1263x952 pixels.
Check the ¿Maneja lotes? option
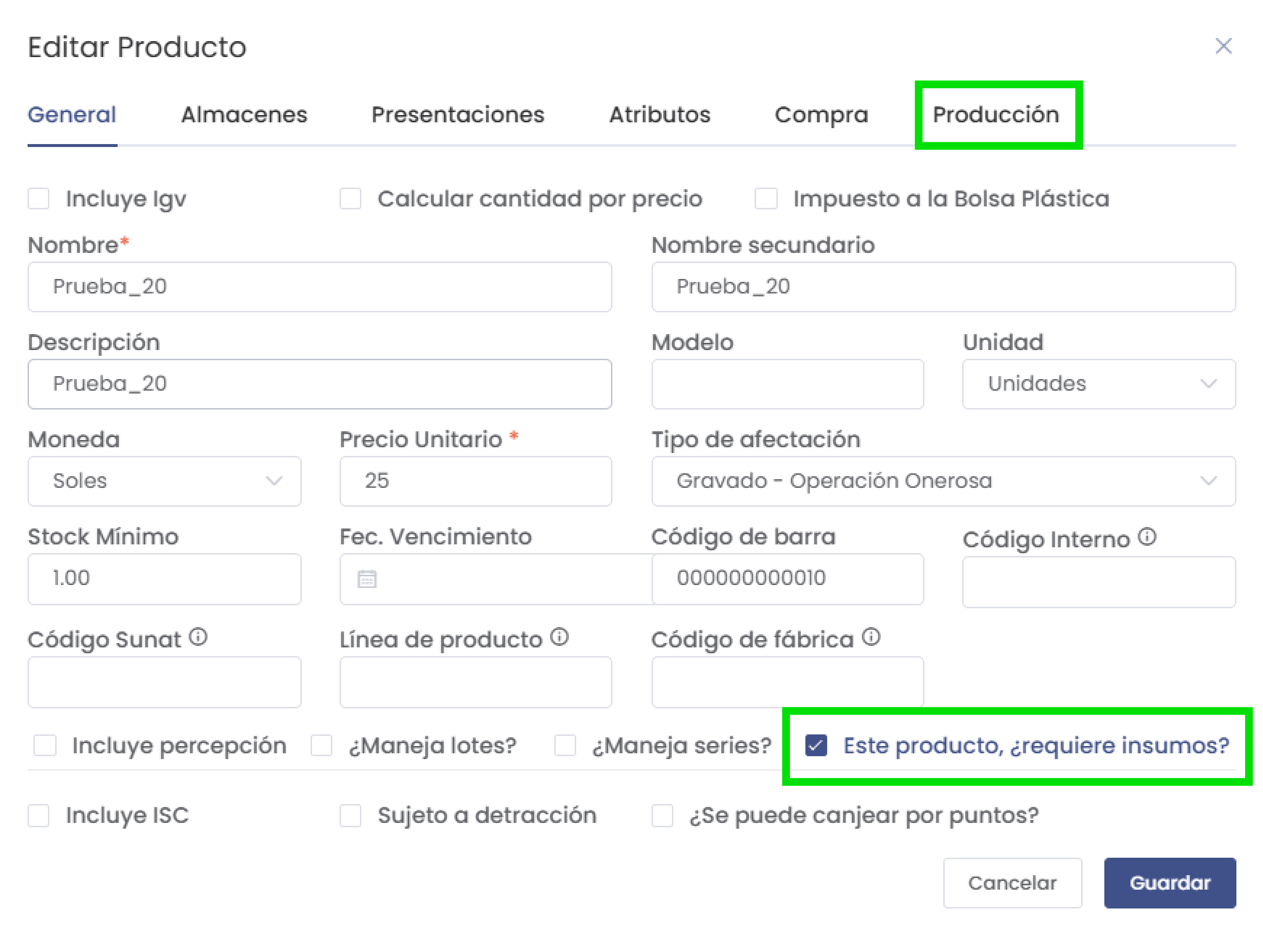click(322, 745)
